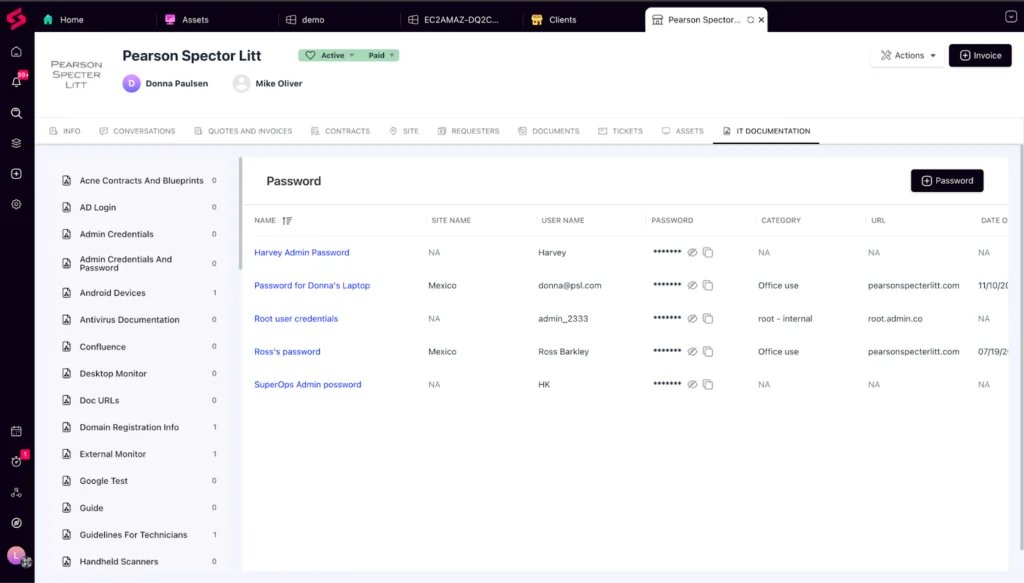The height and width of the screenshot is (583, 1024).
Task: Copy Harvey Admin Password to clipboard
Action: (708, 253)
